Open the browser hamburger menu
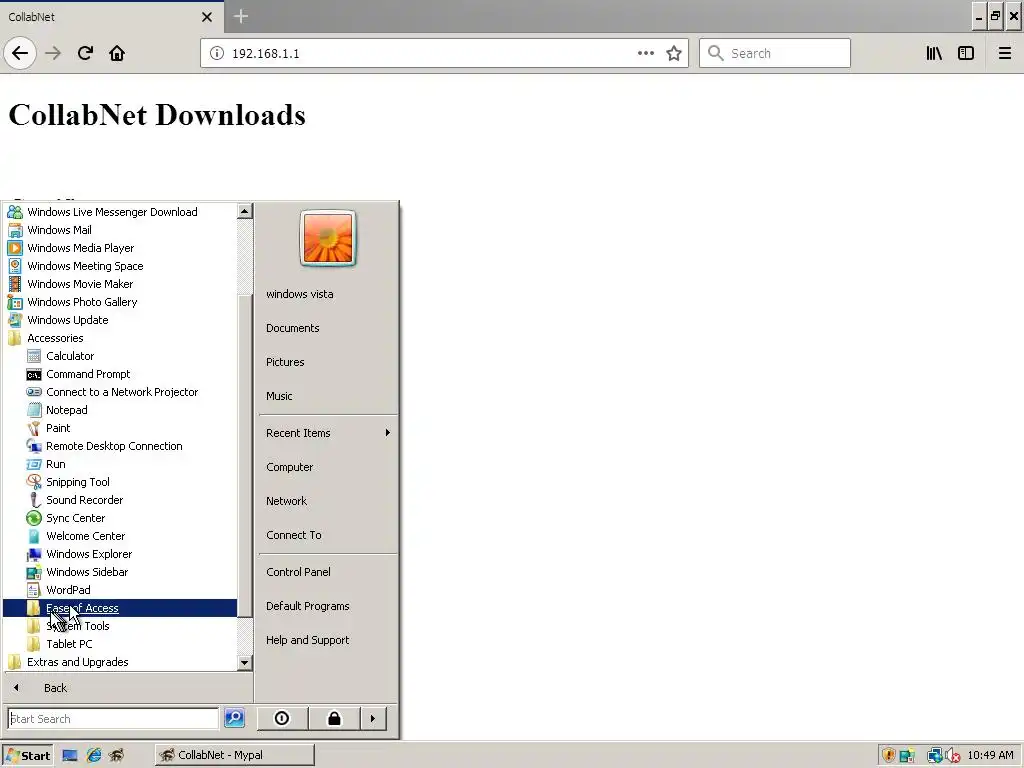The height and width of the screenshot is (768, 1024). coord(1004,54)
